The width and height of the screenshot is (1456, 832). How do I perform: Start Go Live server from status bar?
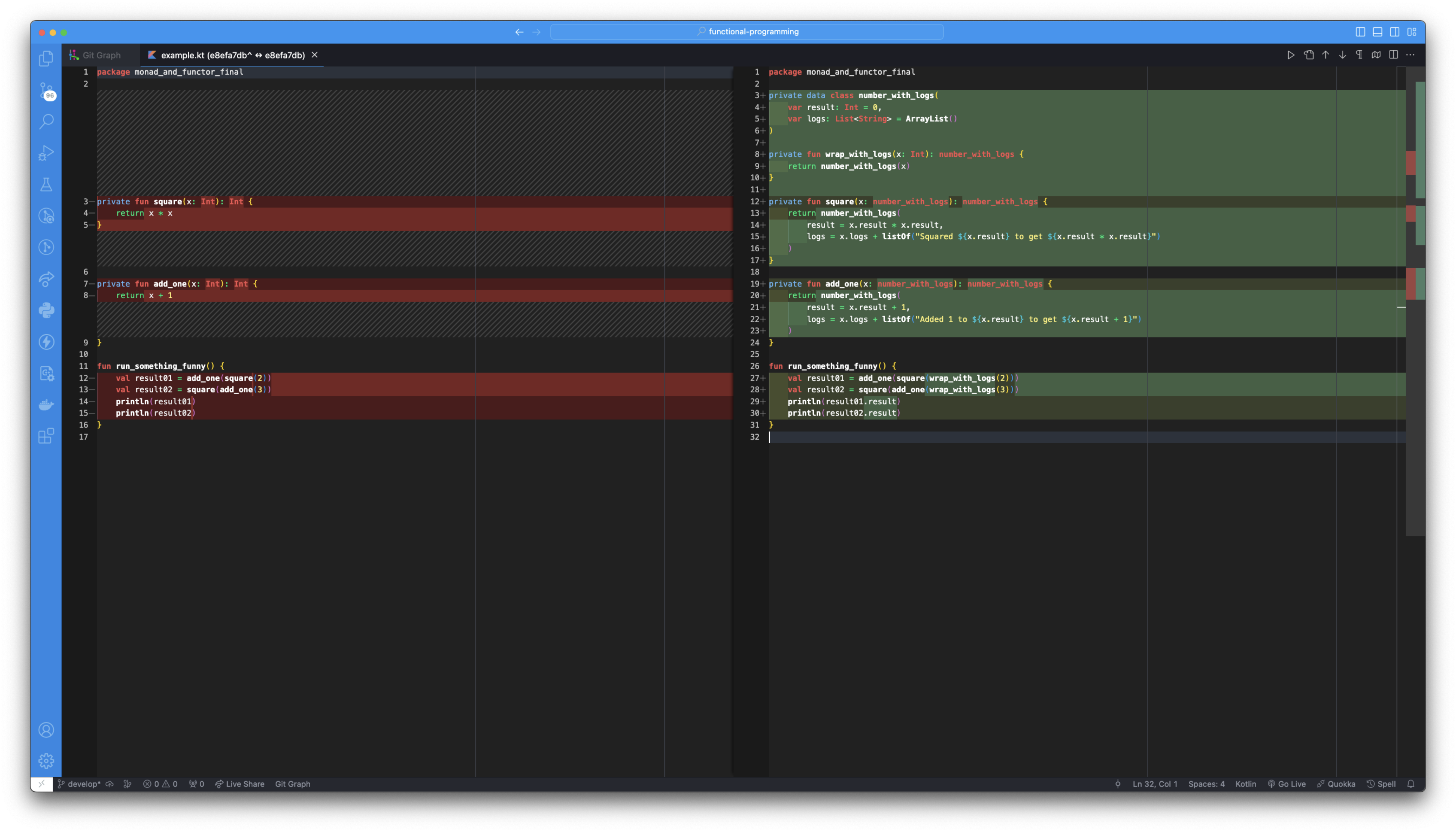click(x=1286, y=784)
